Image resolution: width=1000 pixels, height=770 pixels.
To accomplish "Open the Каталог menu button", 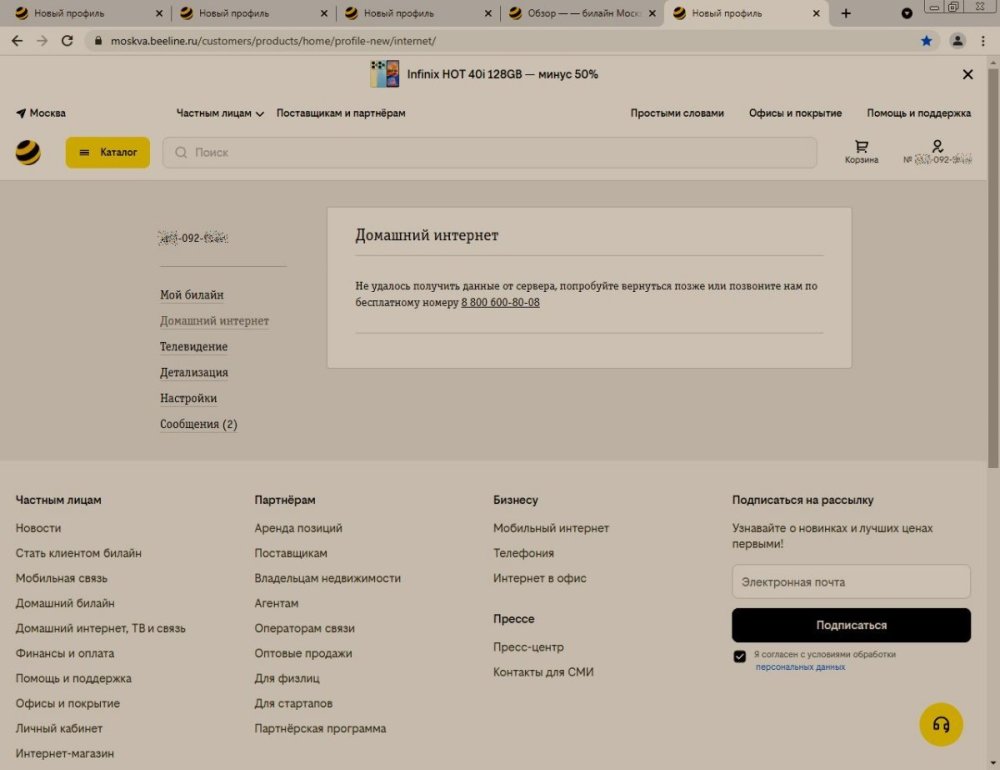I will point(108,152).
